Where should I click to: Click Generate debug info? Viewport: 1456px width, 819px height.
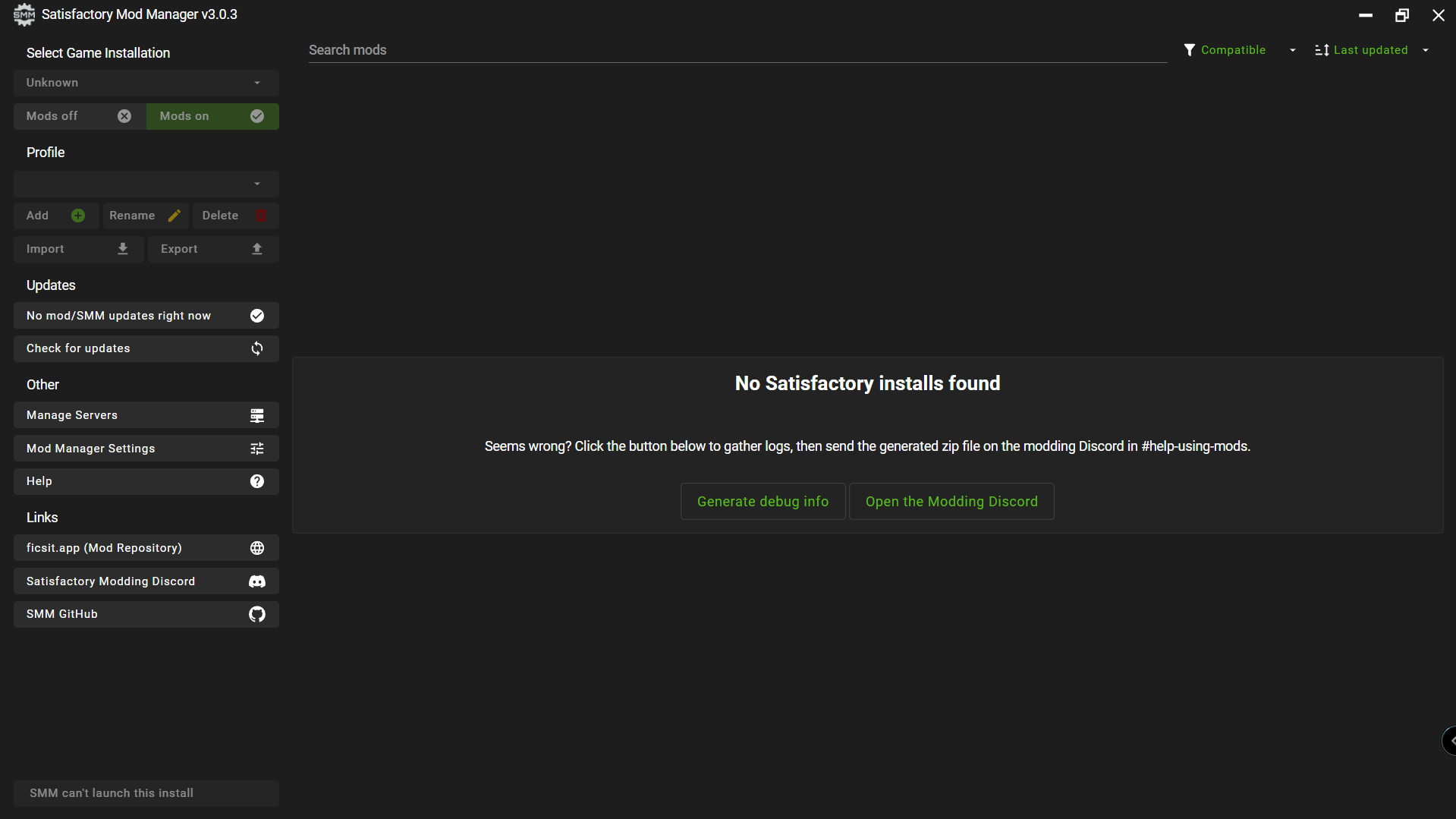[x=763, y=502]
